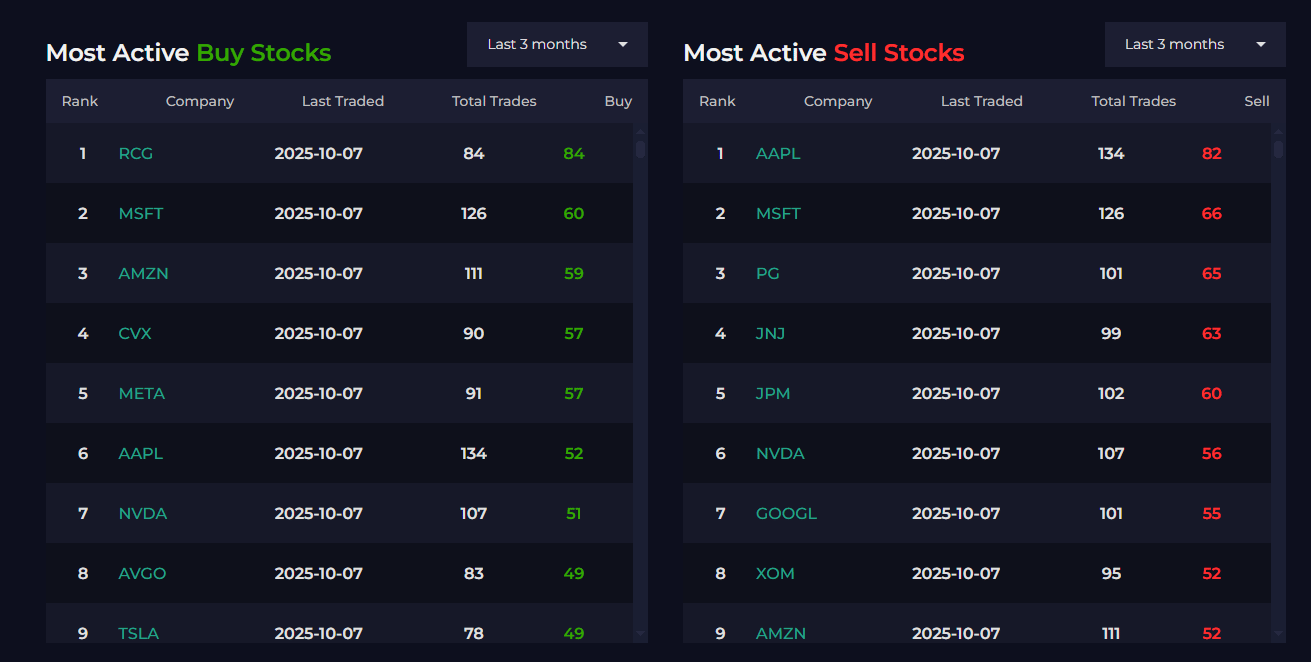This screenshot has height=662, width=1311.
Task: Open the AVGO company link
Action: (x=142, y=574)
